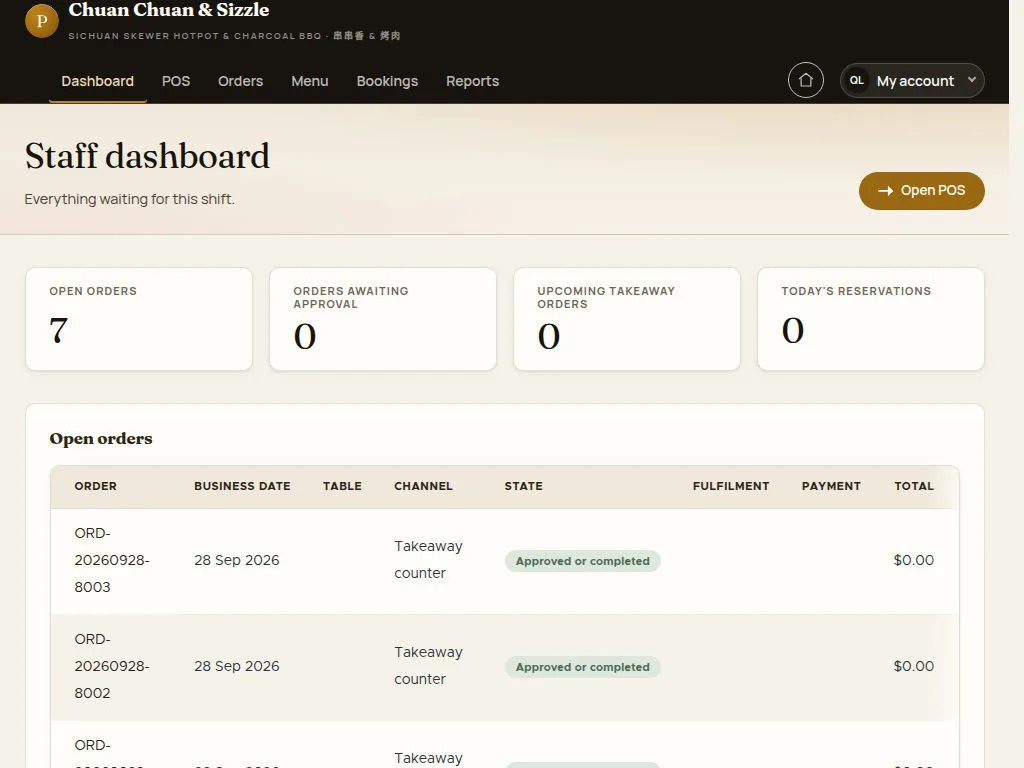1024x768 pixels.
Task: Go to the Menu tab
Action: (x=310, y=81)
